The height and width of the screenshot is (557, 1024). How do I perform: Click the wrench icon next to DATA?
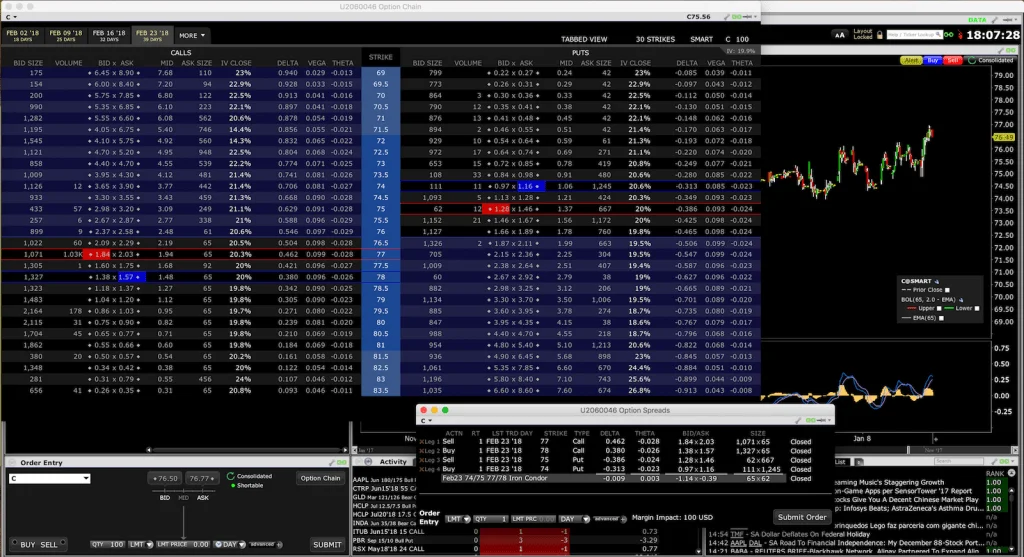pyautogui.click(x=995, y=20)
